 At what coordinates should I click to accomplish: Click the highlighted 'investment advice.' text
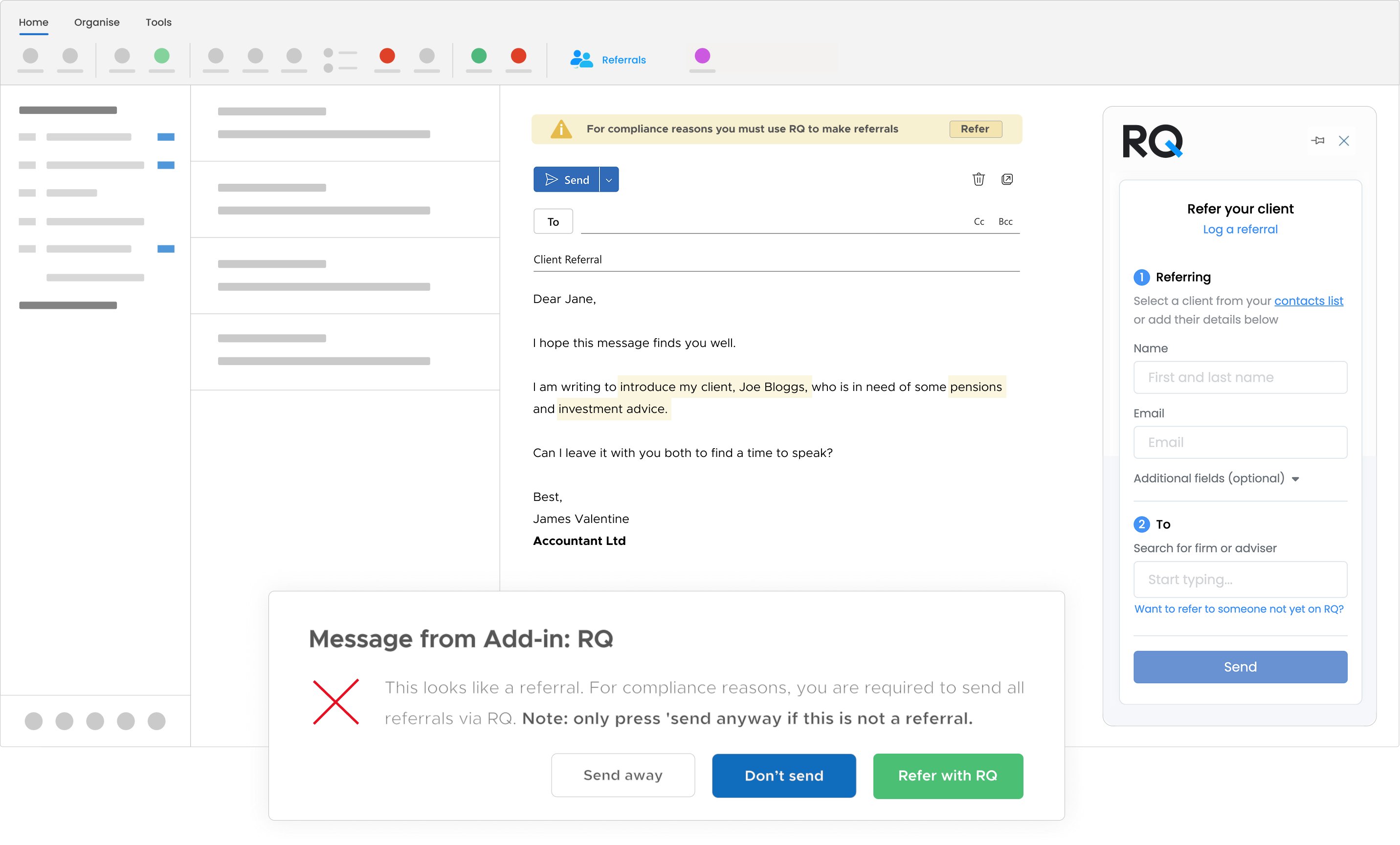[613, 409]
